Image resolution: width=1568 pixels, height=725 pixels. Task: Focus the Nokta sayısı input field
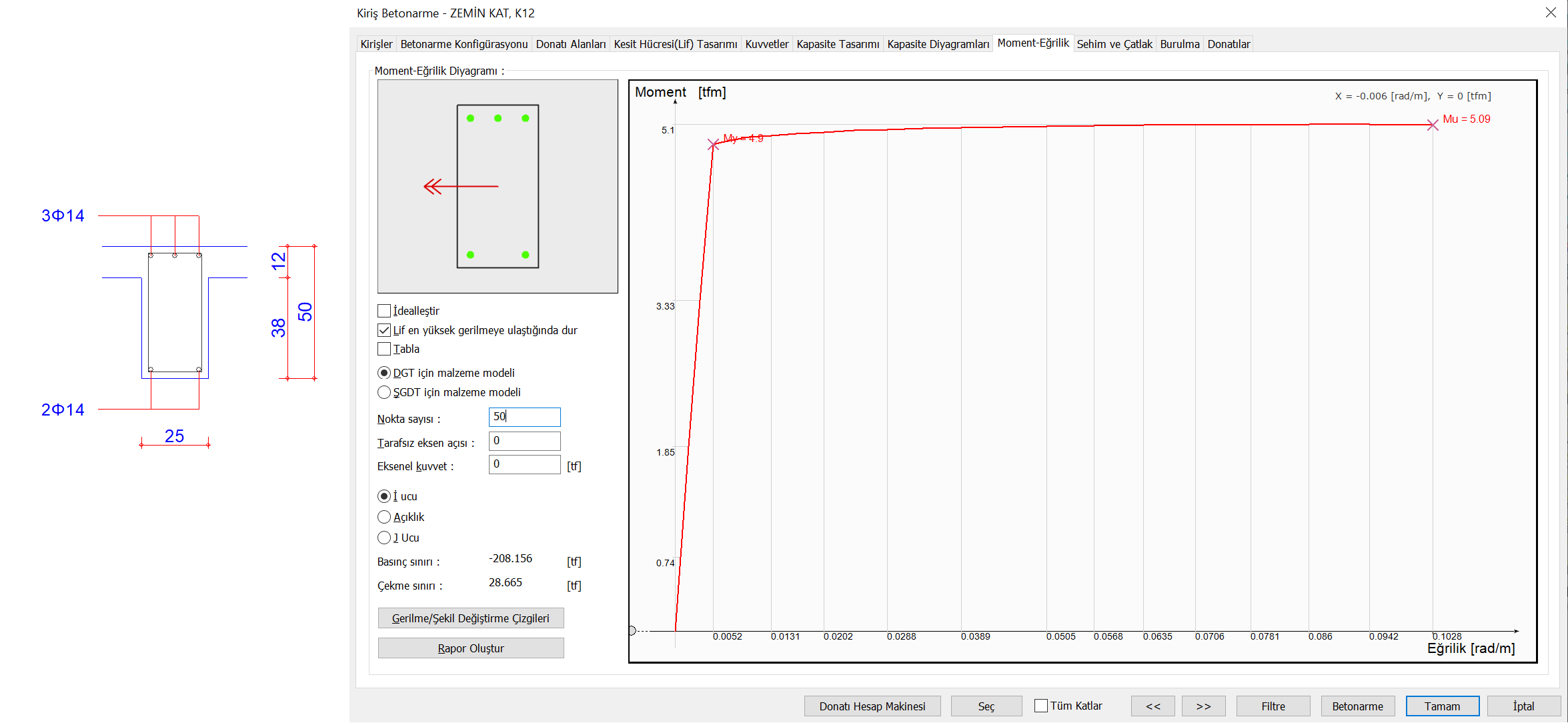(x=524, y=417)
